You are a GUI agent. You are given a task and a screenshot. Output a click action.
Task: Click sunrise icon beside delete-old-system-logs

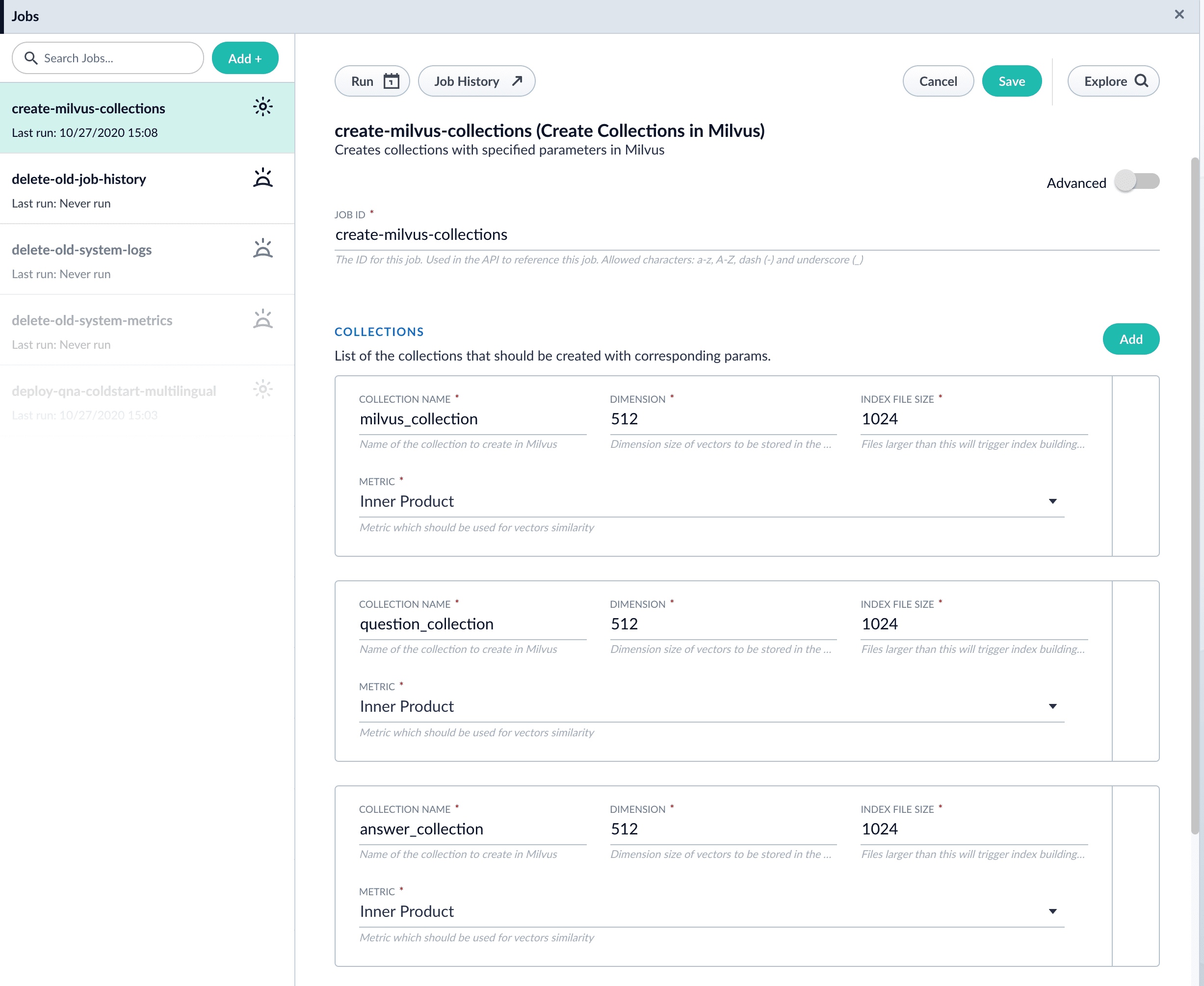(x=262, y=248)
